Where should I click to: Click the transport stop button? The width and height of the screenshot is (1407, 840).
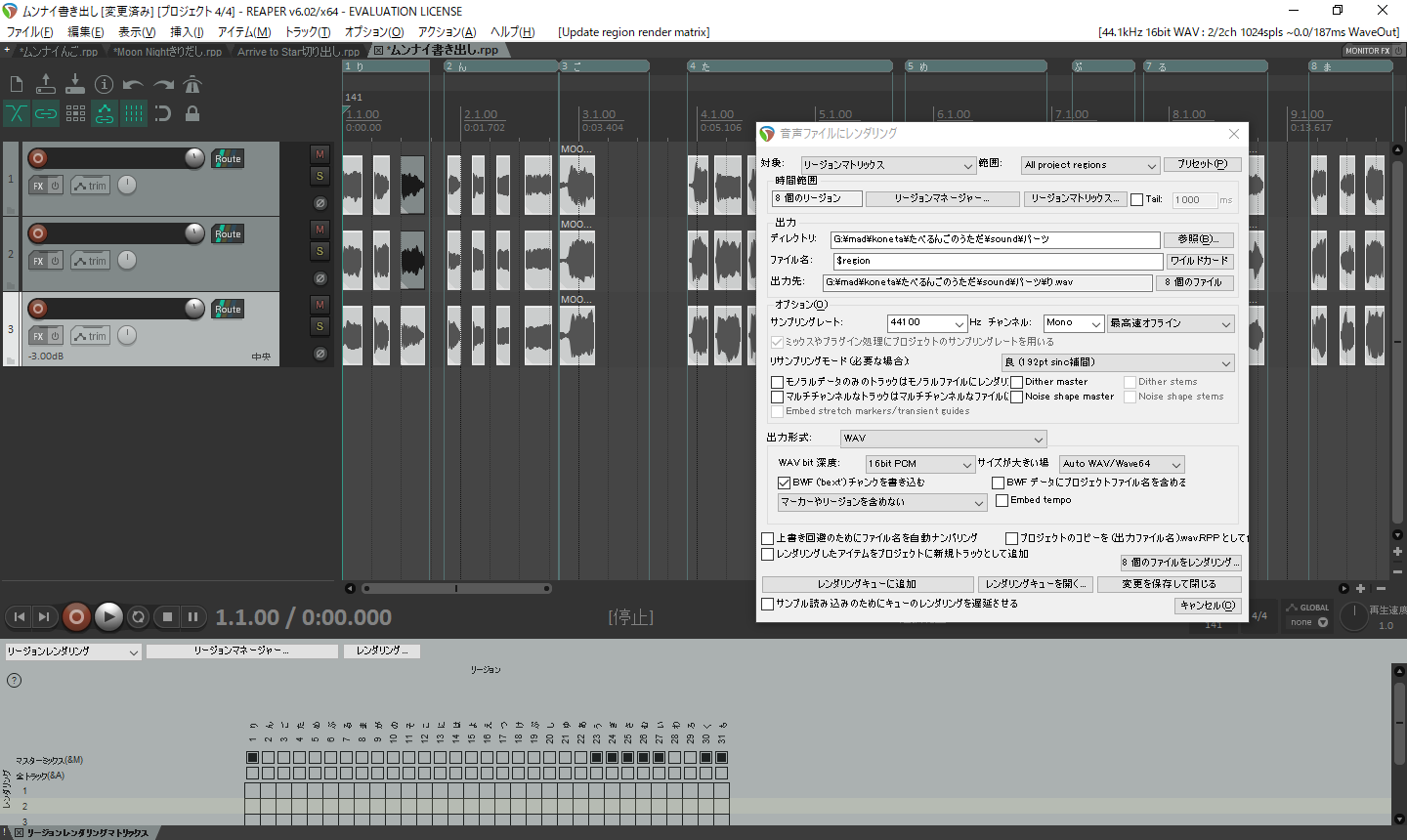click(x=167, y=616)
